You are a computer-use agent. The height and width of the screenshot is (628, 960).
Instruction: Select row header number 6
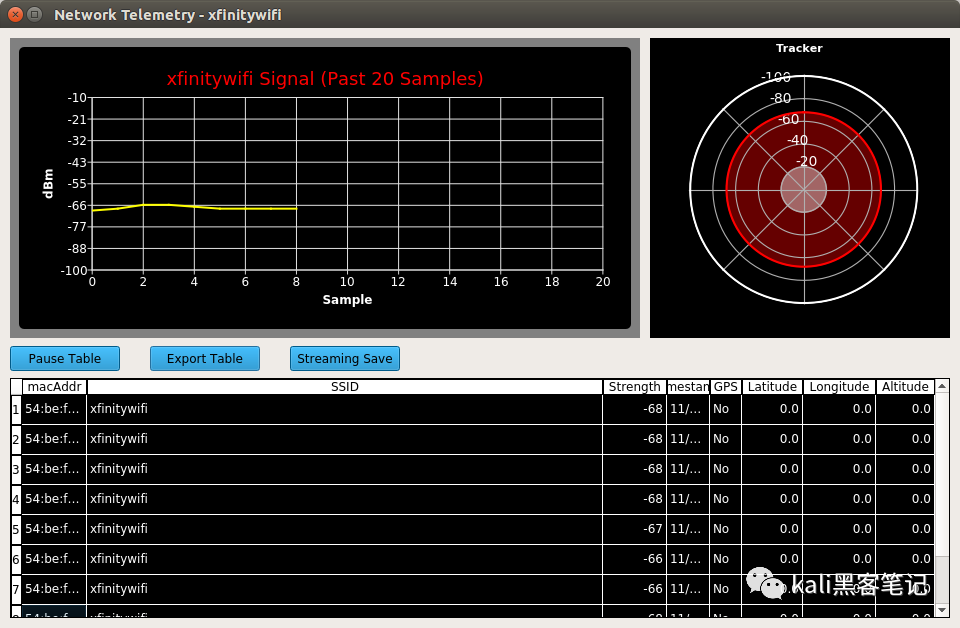16,559
